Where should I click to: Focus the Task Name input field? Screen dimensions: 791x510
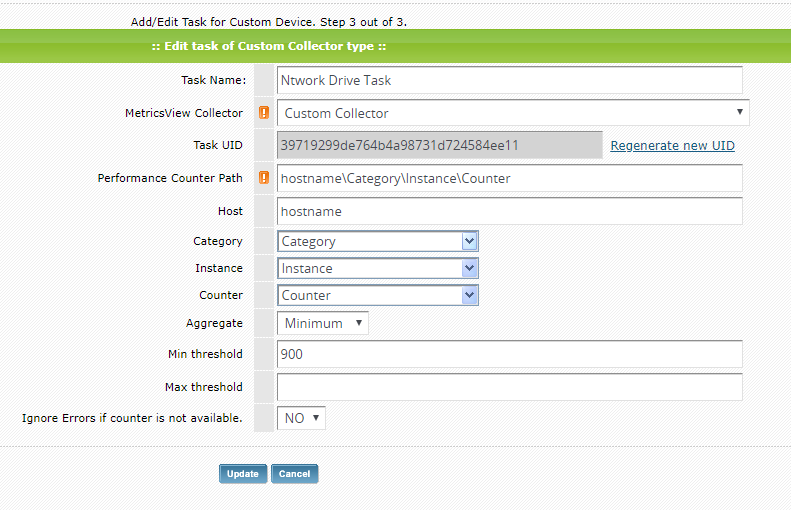[x=510, y=80]
